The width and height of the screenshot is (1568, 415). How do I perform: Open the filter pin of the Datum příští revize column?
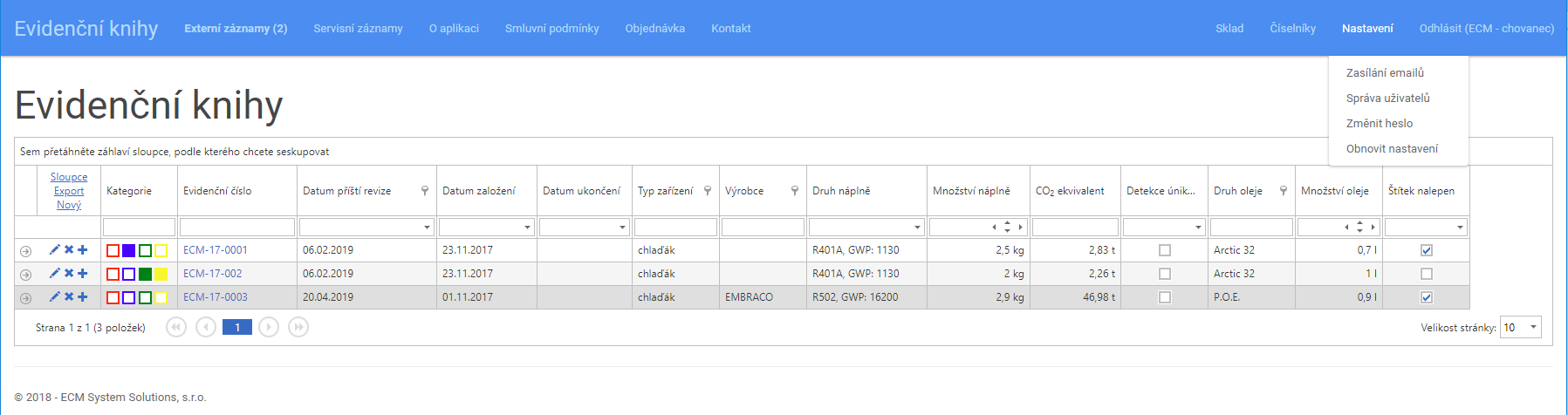[425, 190]
